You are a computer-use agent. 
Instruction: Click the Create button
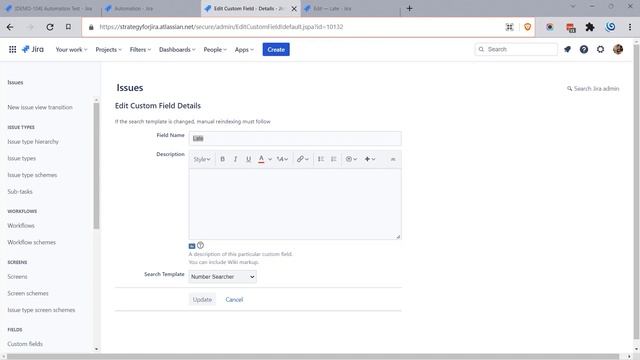(276, 49)
